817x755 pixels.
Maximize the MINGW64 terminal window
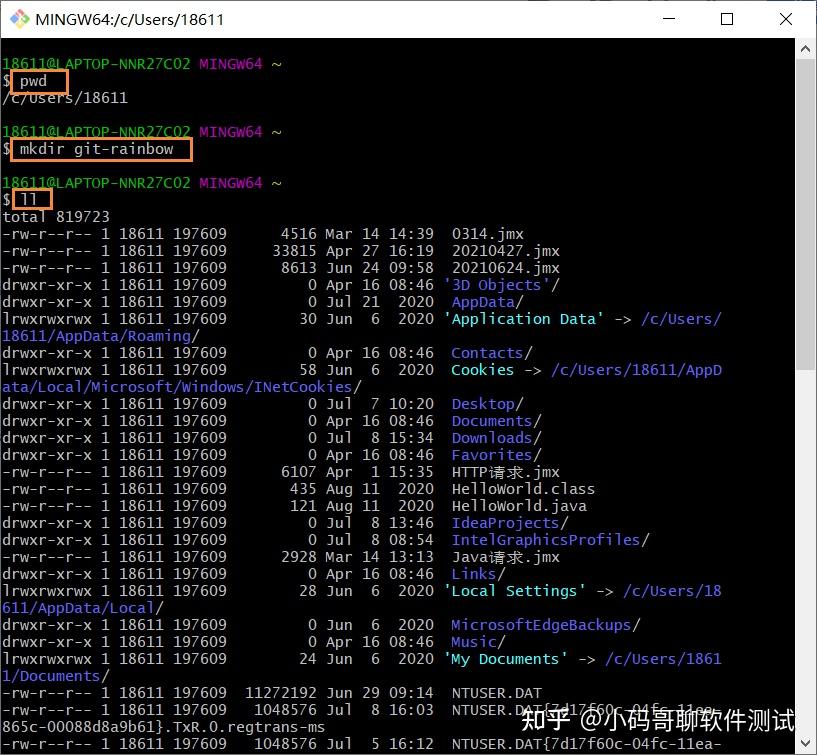(x=727, y=19)
